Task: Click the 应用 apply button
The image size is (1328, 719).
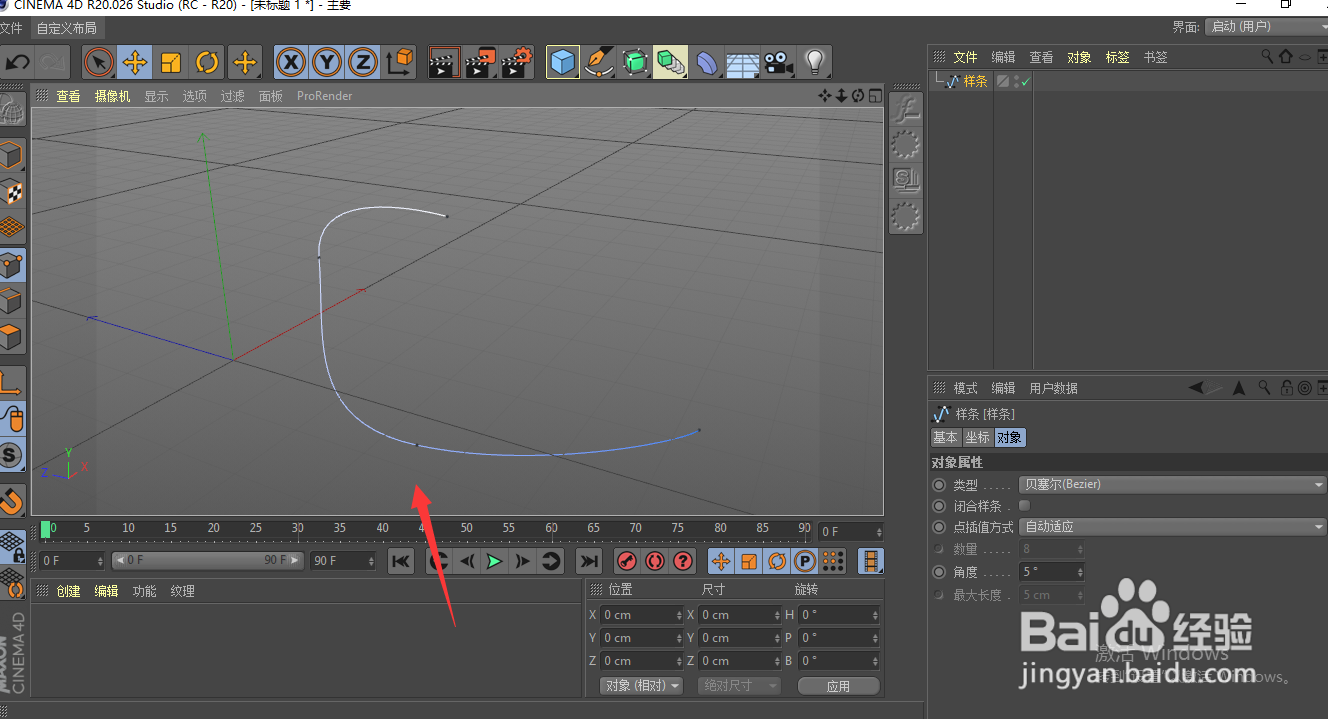Action: (x=838, y=686)
